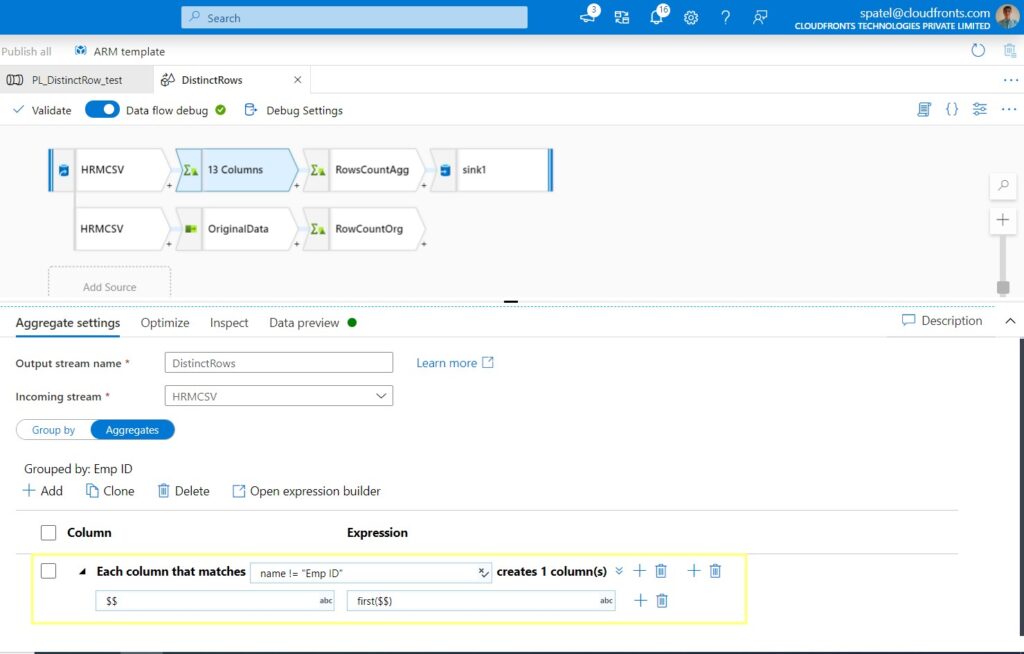Screen dimensions: 1024x654
Task: Open the code braces view icon
Action: [x=952, y=110]
